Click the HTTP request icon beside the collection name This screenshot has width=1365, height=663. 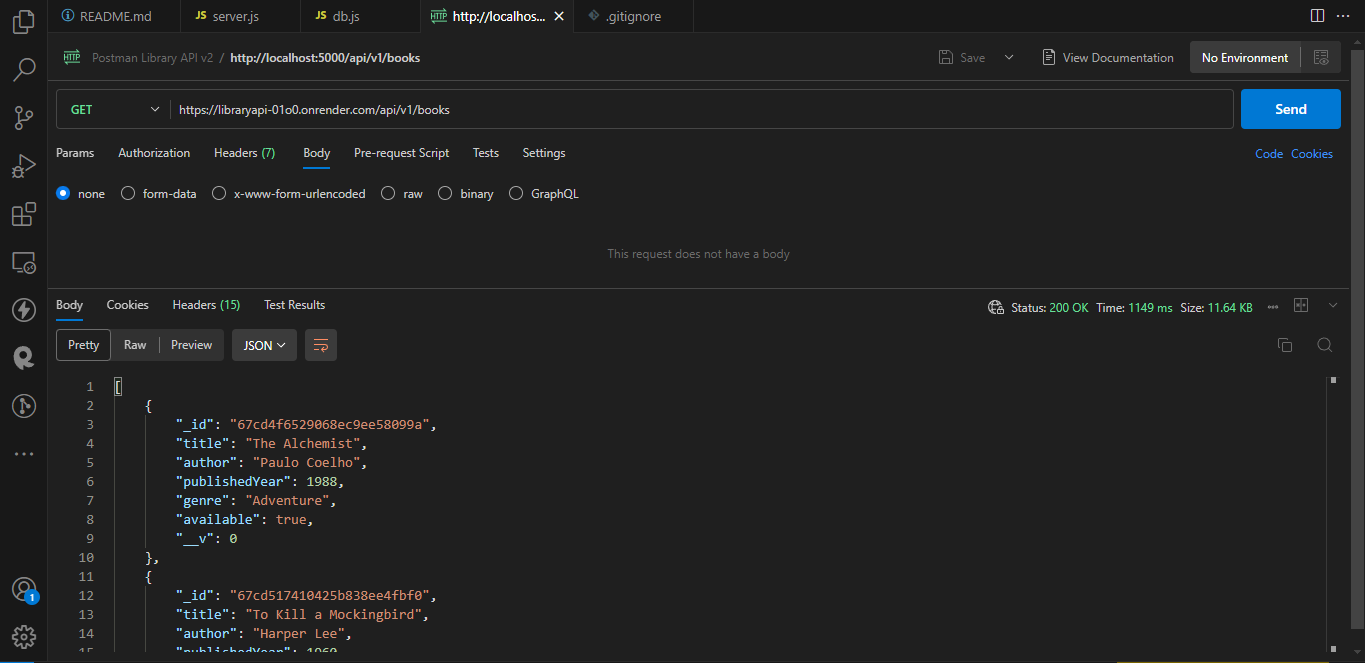[72, 58]
